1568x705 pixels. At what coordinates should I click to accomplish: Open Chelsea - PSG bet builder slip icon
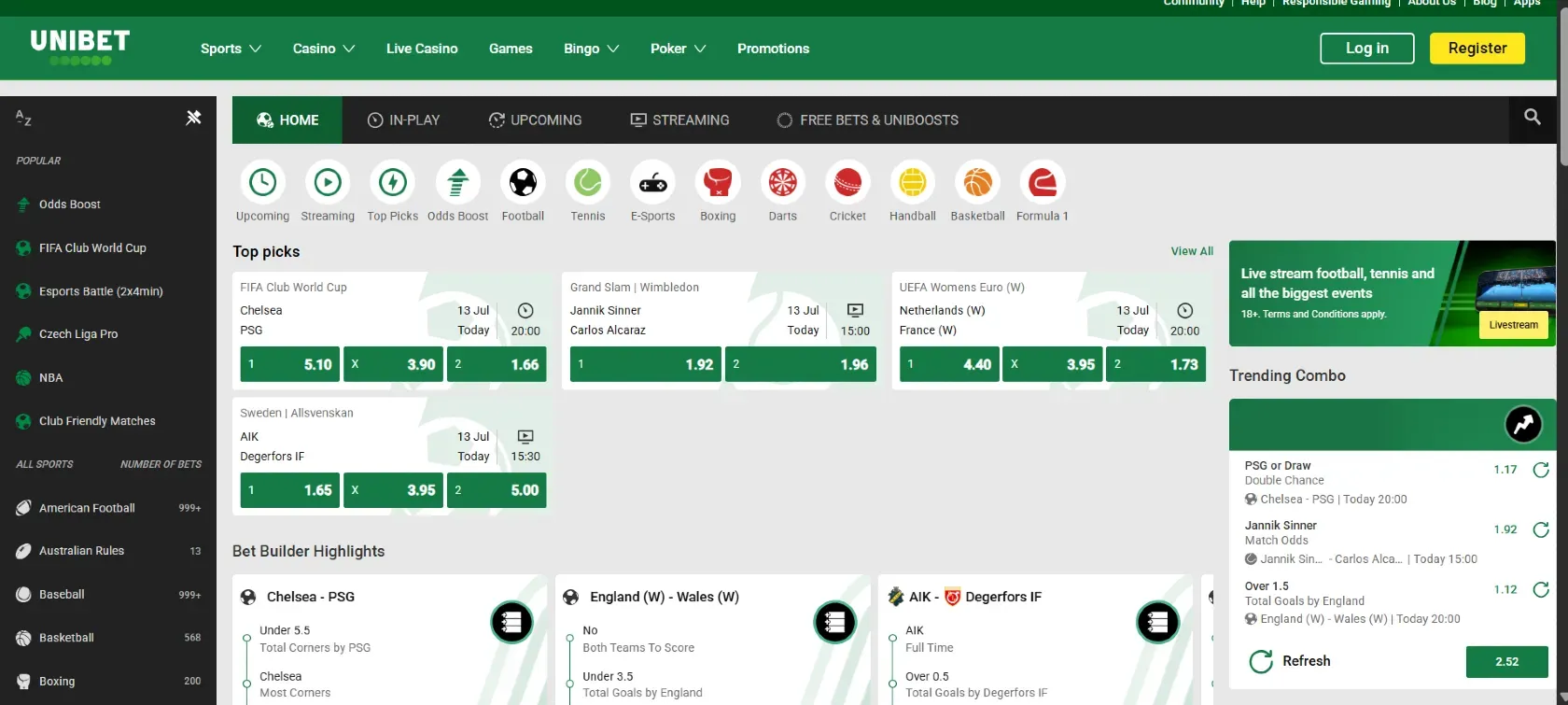click(511, 622)
